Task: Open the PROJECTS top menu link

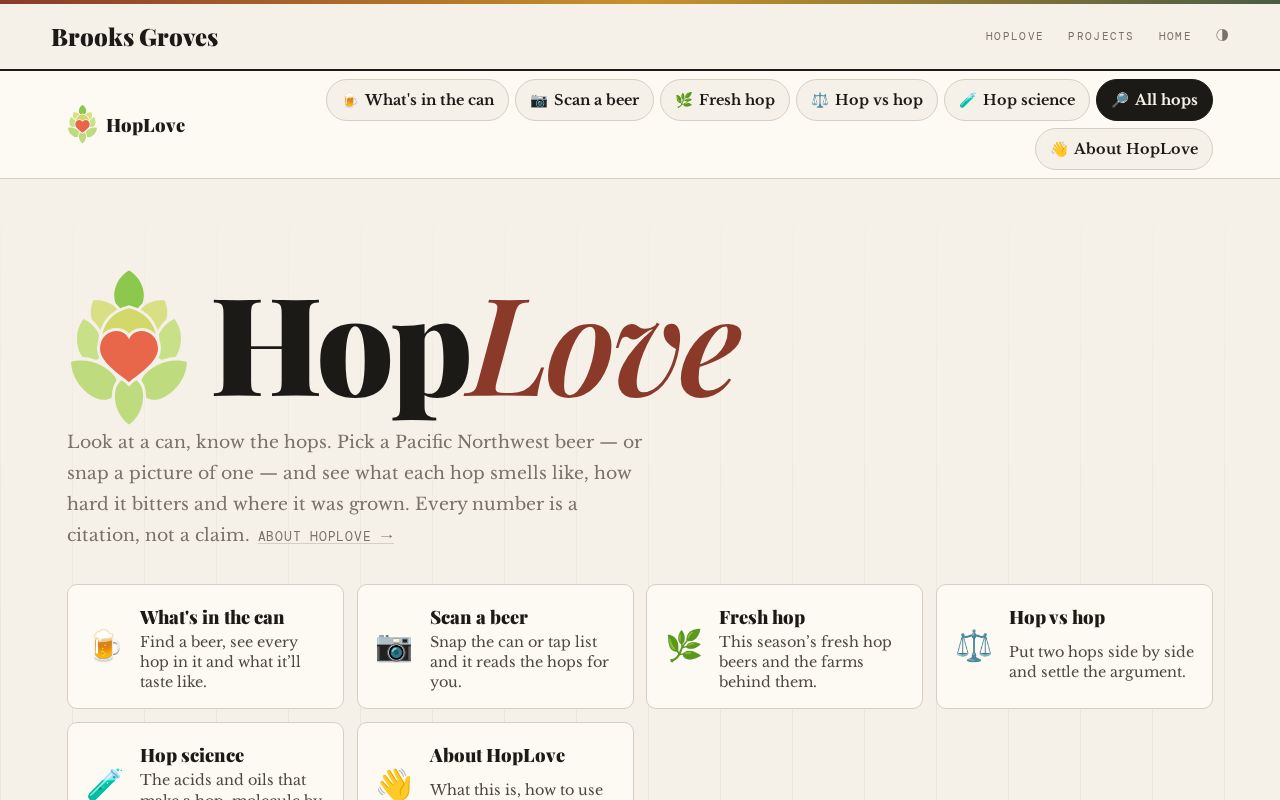Action: (x=1101, y=36)
